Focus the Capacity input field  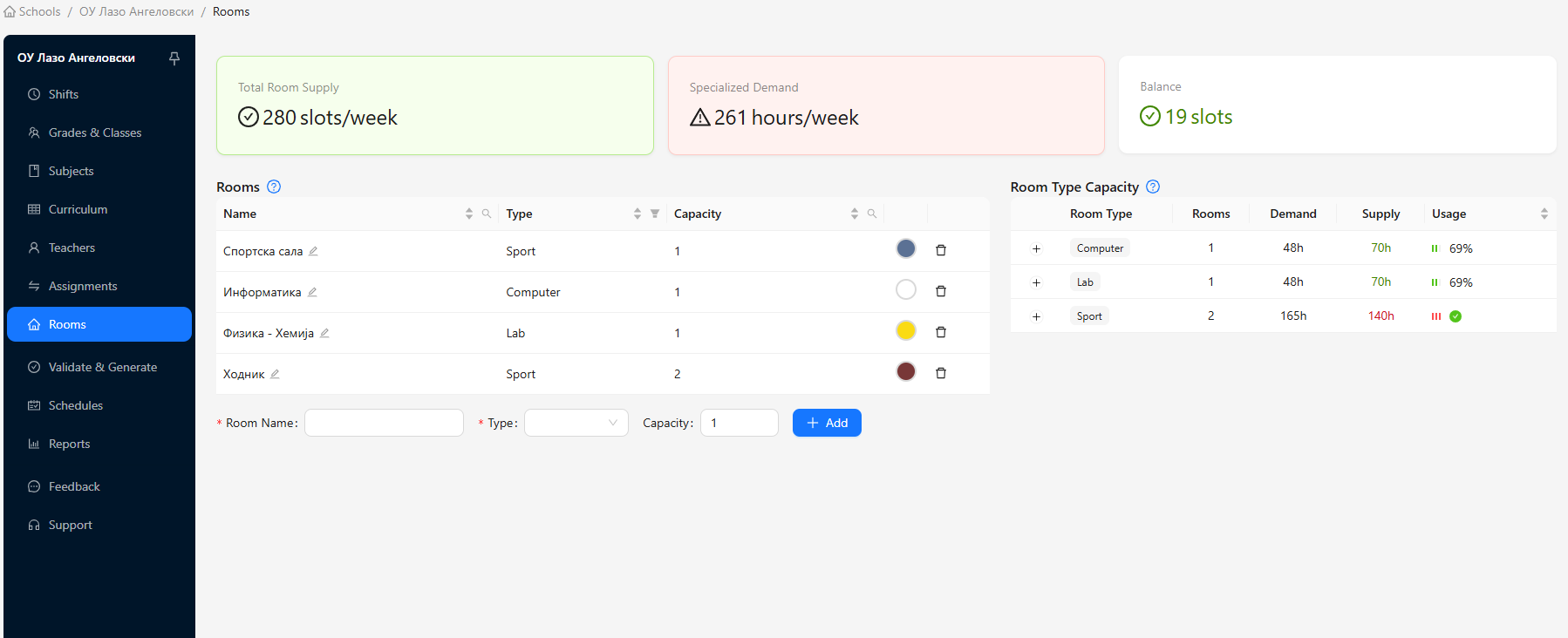(740, 423)
